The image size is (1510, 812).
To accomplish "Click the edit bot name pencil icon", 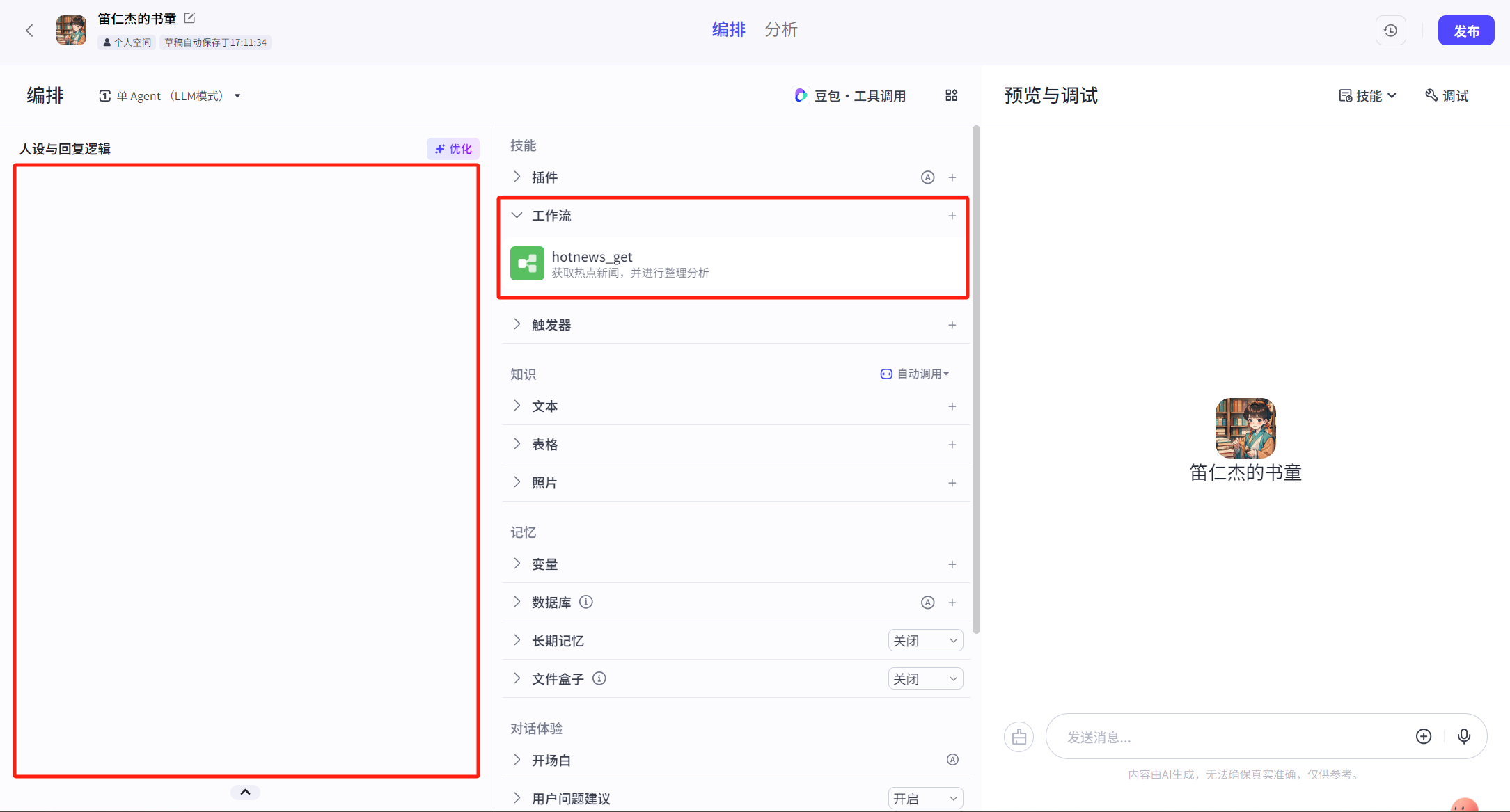I will pyautogui.click(x=189, y=18).
